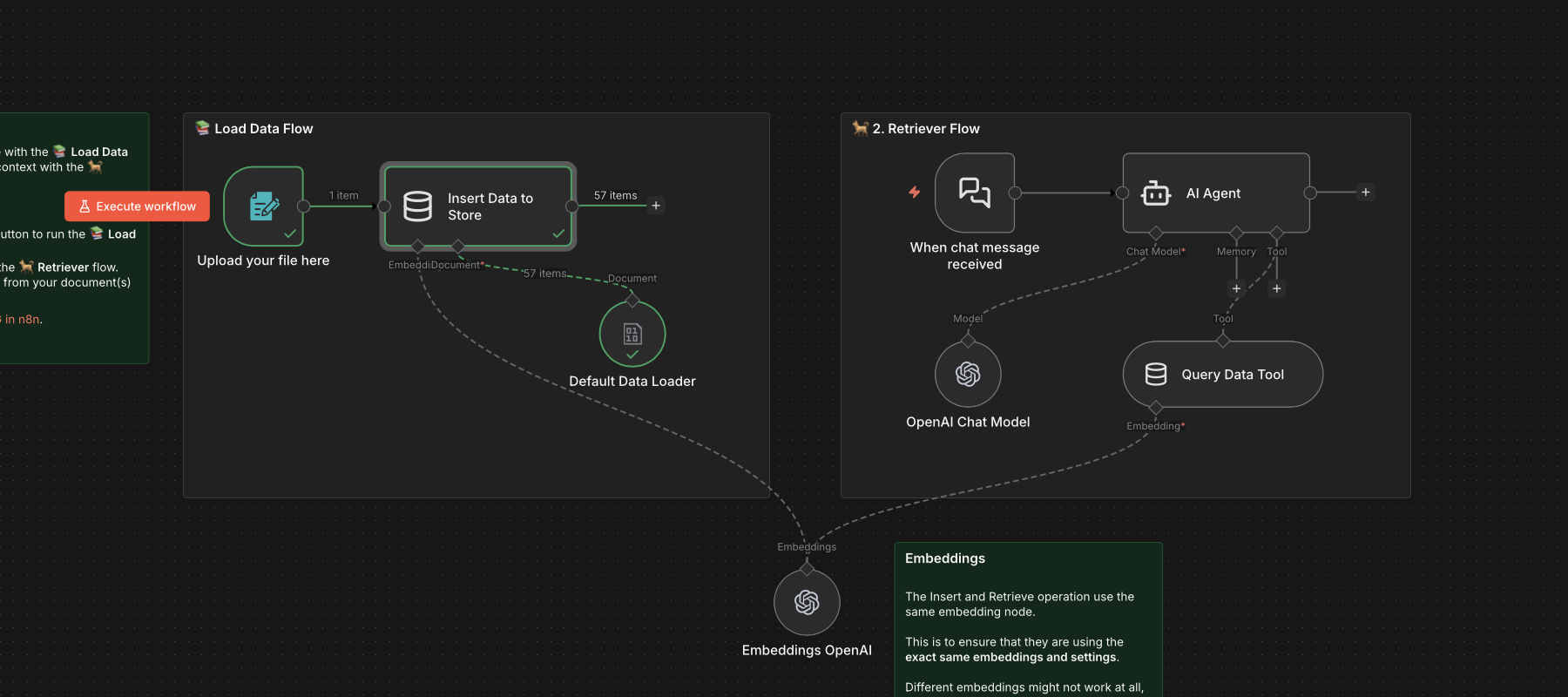Click the Chat Model connector on AI Agent

coord(1156,233)
